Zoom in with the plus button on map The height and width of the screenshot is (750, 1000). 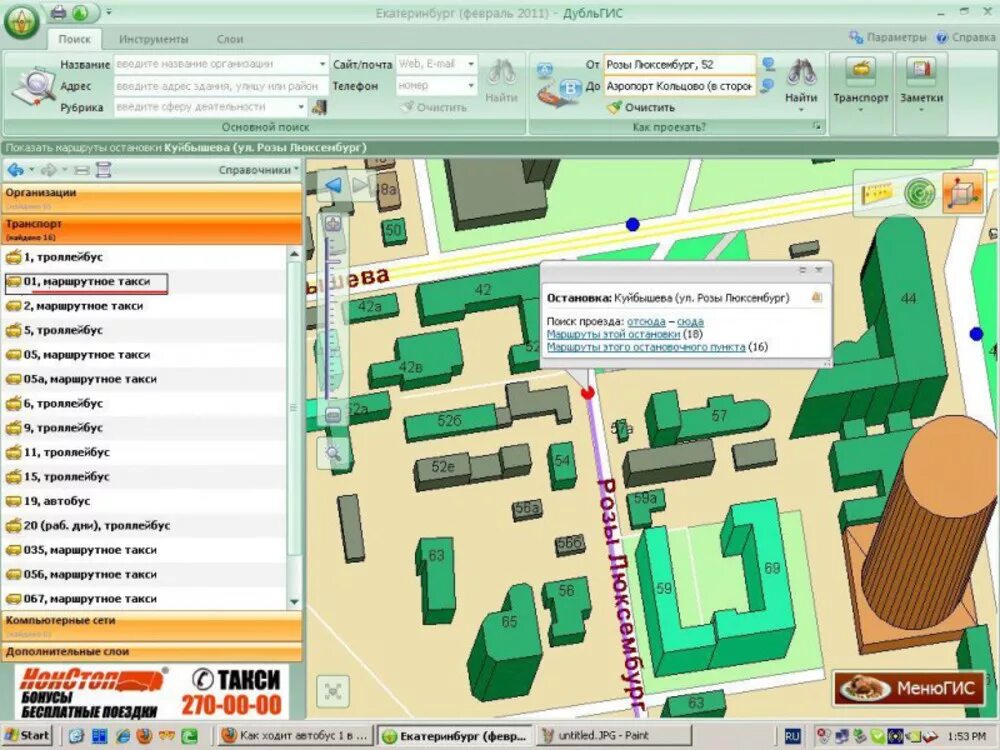333,224
